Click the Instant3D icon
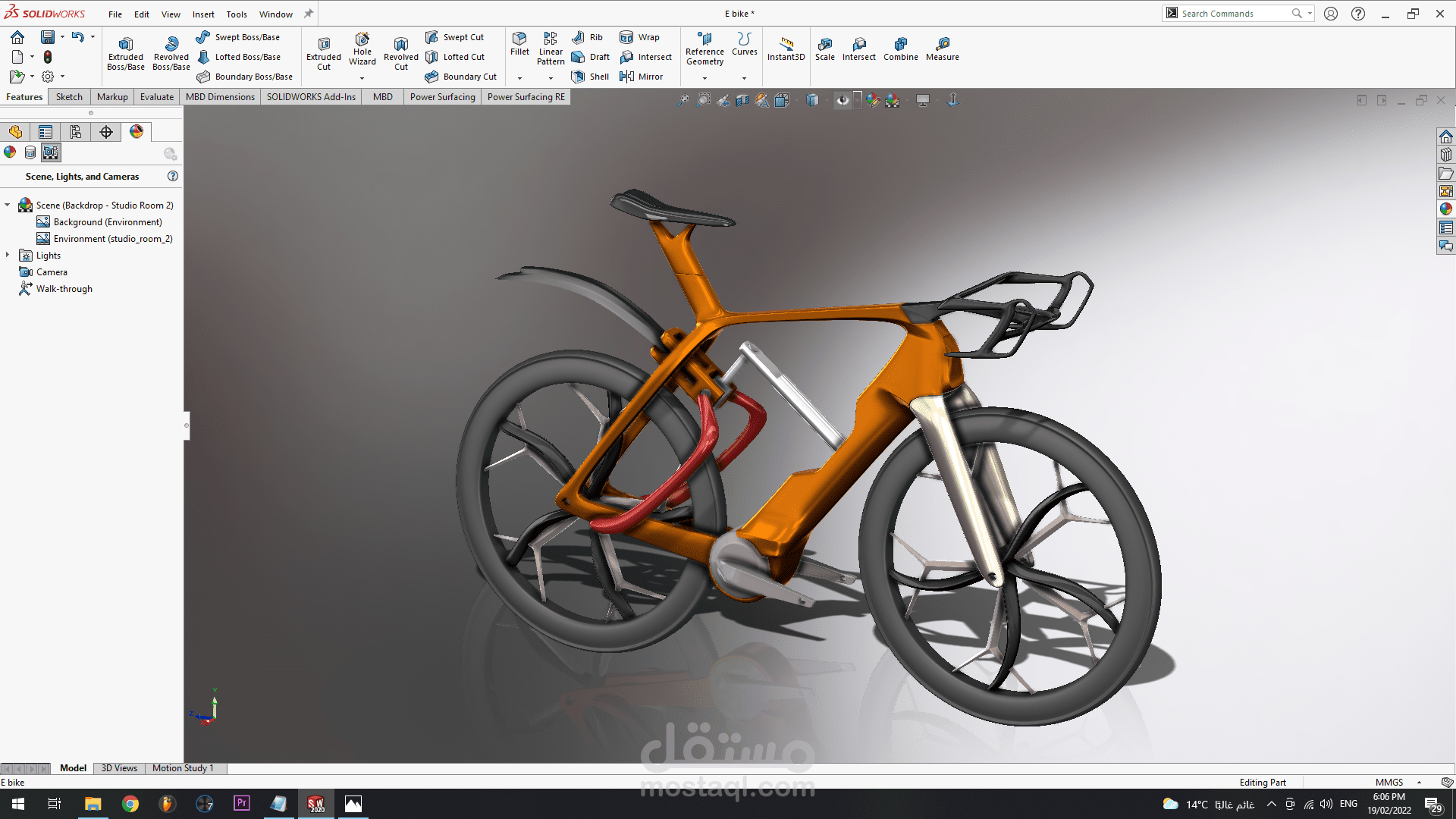The image size is (1456, 819). (x=786, y=49)
